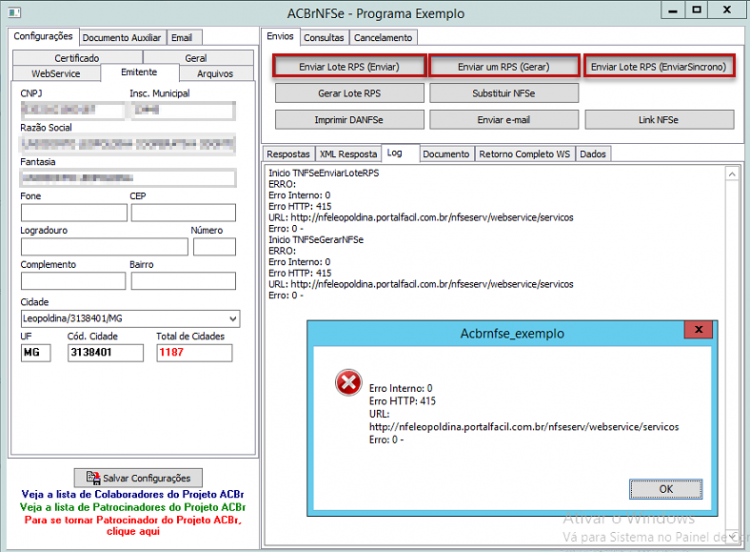Click the red error icon in dialog

[x=348, y=383]
